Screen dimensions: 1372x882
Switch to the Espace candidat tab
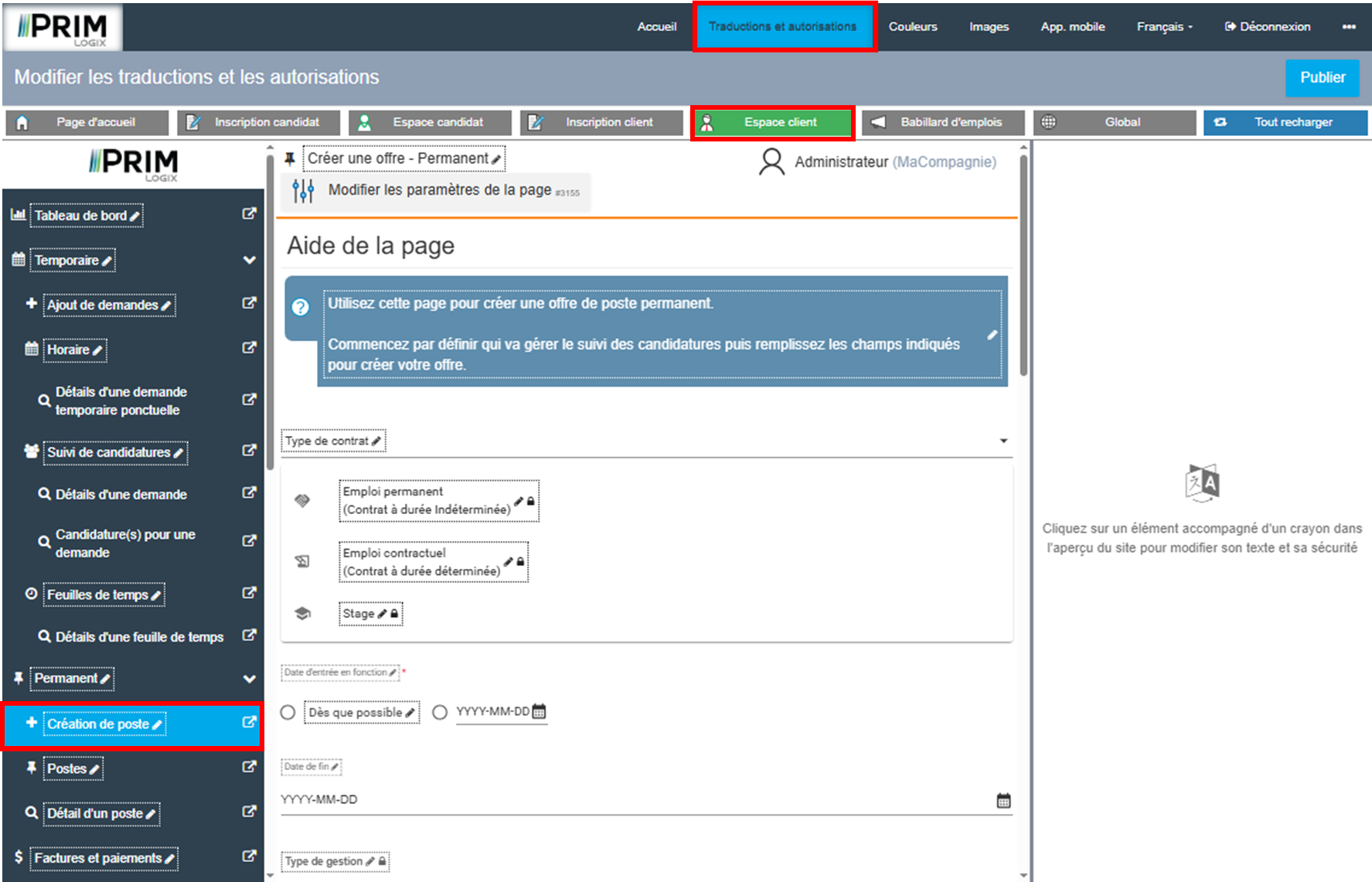tap(430, 122)
